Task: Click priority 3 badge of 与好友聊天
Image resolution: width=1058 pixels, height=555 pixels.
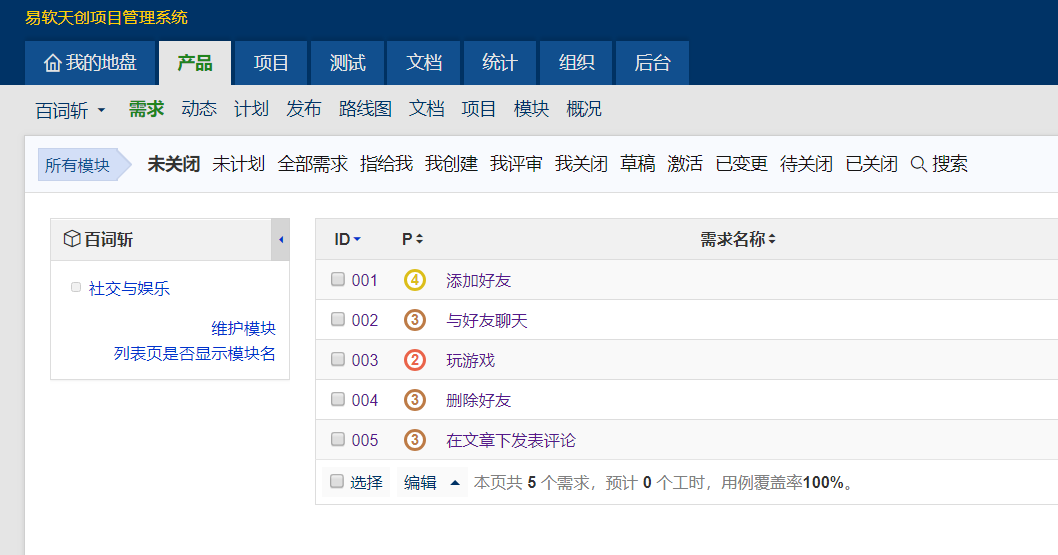Action: [x=414, y=320]
